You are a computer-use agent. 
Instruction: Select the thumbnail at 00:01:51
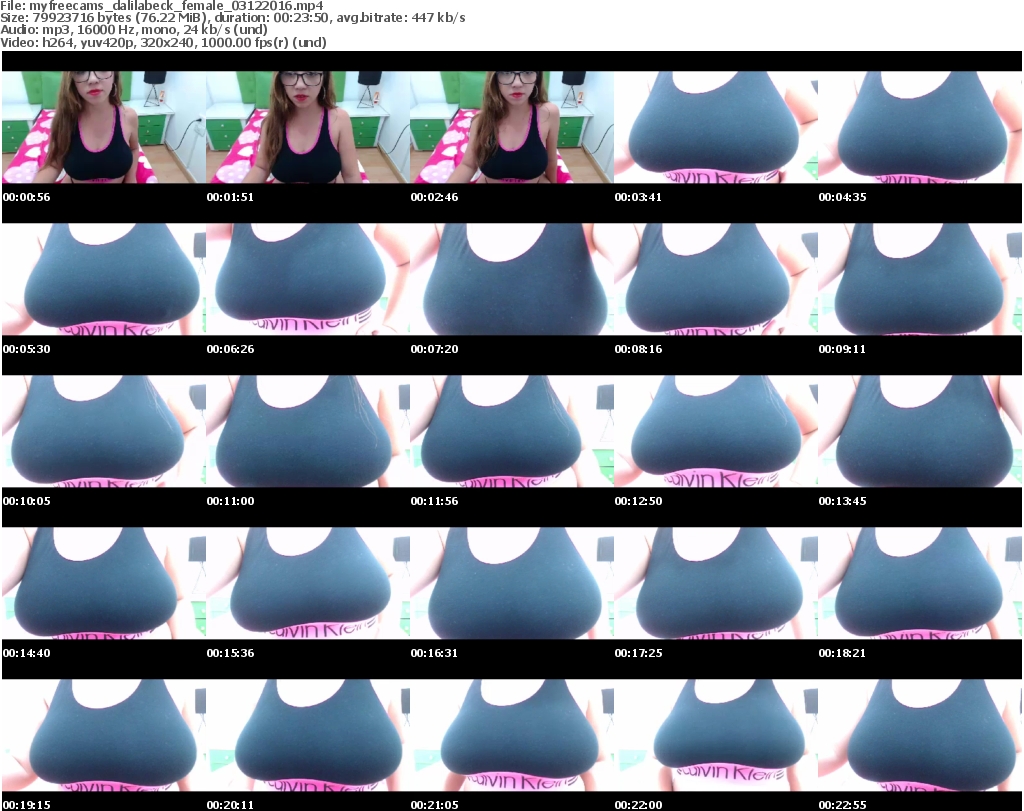tap(308, 127)
